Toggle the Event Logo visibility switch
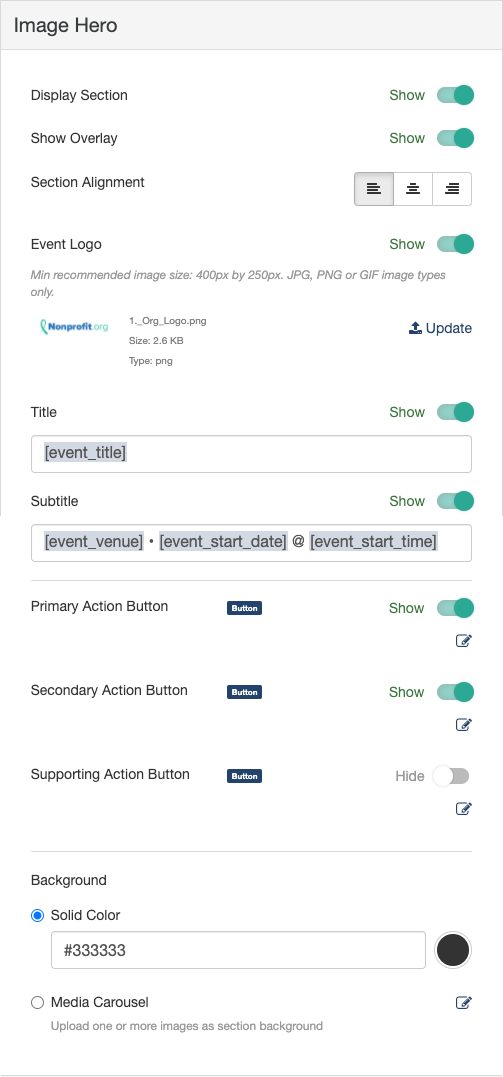 [x=456, y=244]
